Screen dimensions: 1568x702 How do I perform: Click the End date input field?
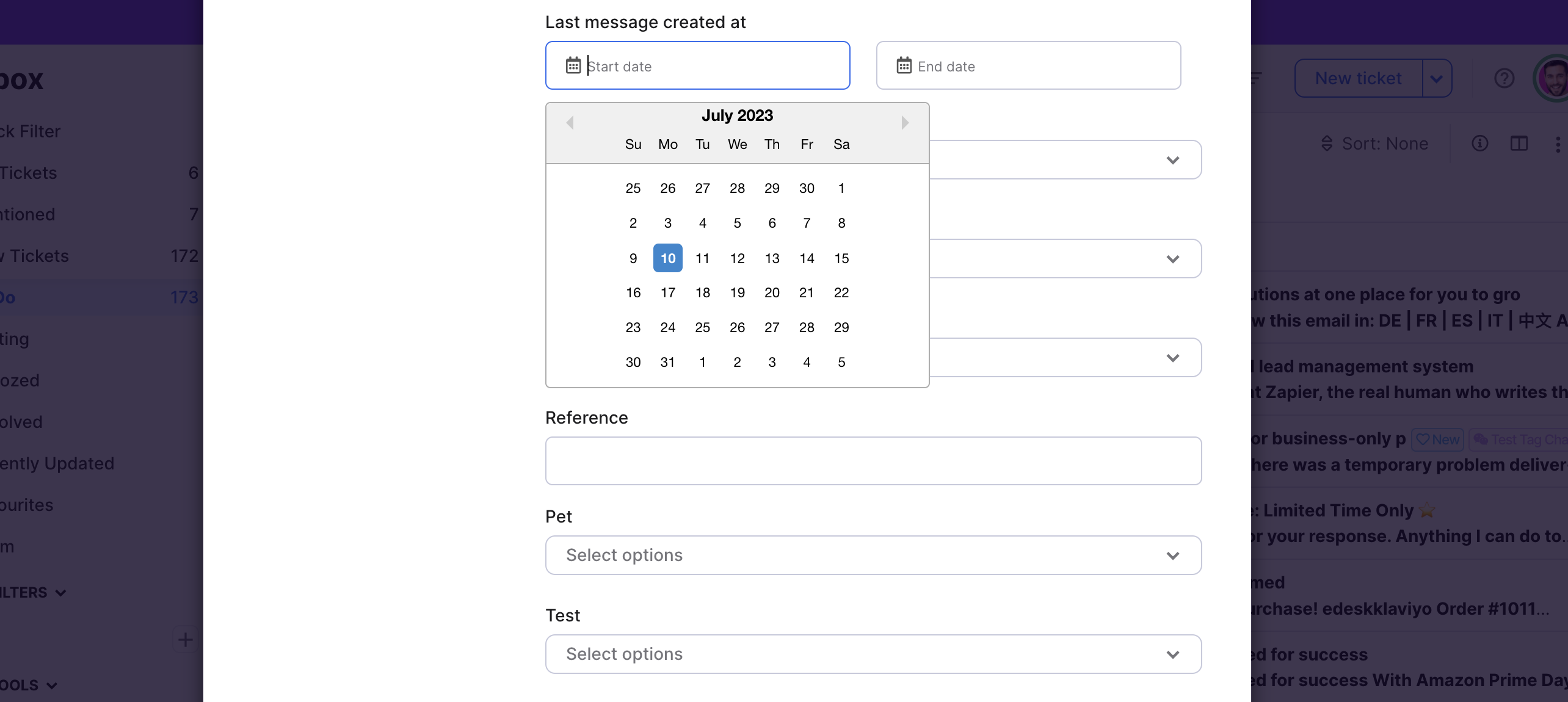(1028, 65)
